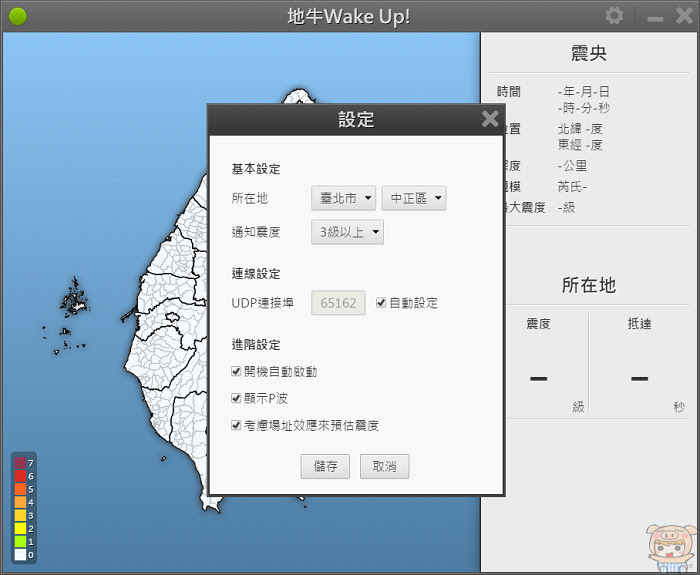Open the 臺北市 city dropdown
The image size is (700, 575).
pyautogui.click(x=343, y=198)
